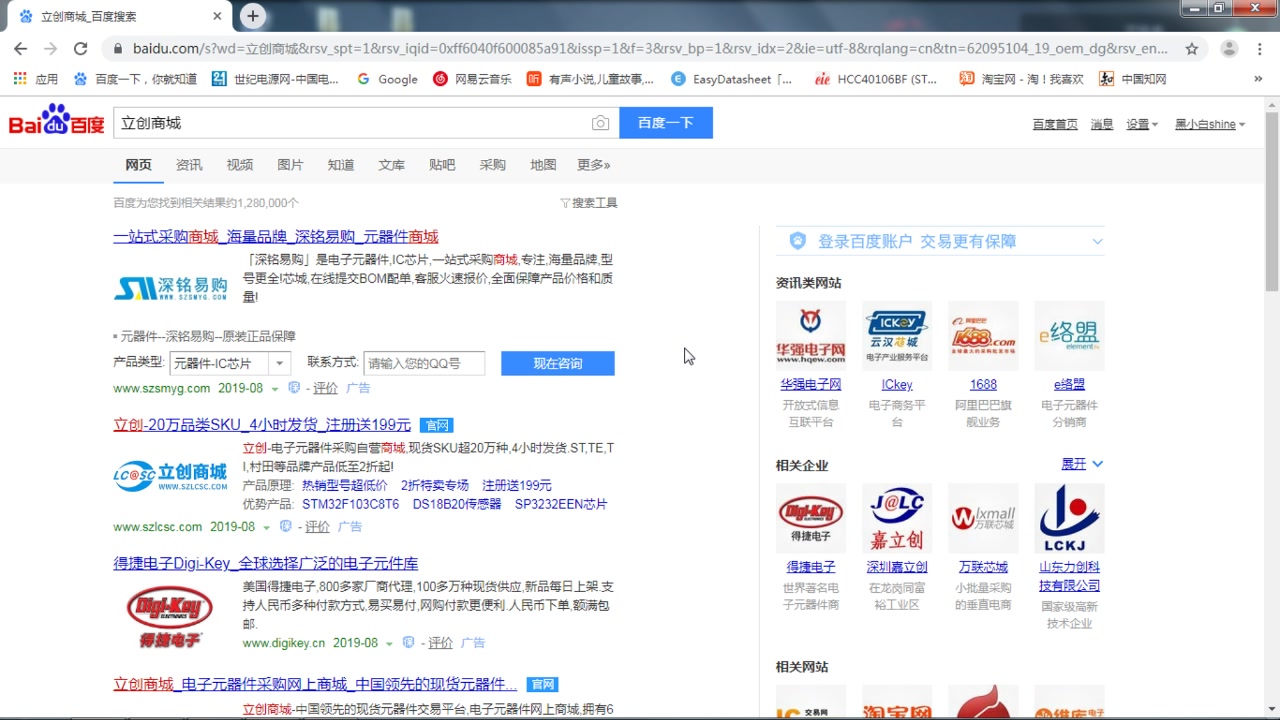Viewport: 1280px width, 720px height.
Task: Switch to the 视频 tab
Action: pyautogui.click(x=240, y=165)
